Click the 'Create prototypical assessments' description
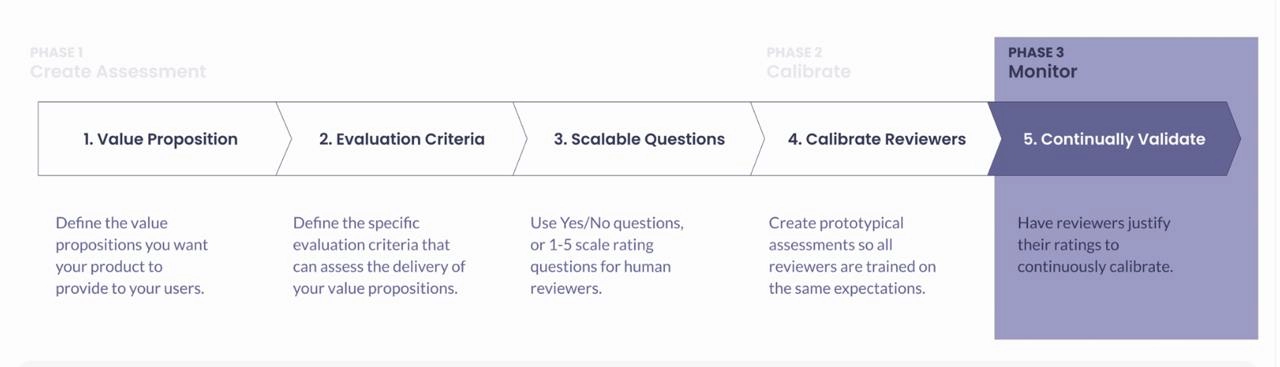This screenshot has height=367, width=1280. click(852, 255)
